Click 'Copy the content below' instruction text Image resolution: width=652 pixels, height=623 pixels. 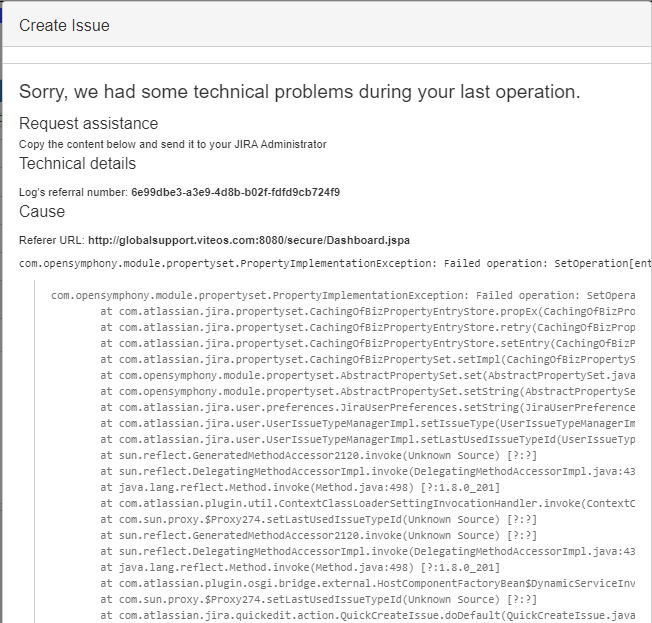click(173, 144)
